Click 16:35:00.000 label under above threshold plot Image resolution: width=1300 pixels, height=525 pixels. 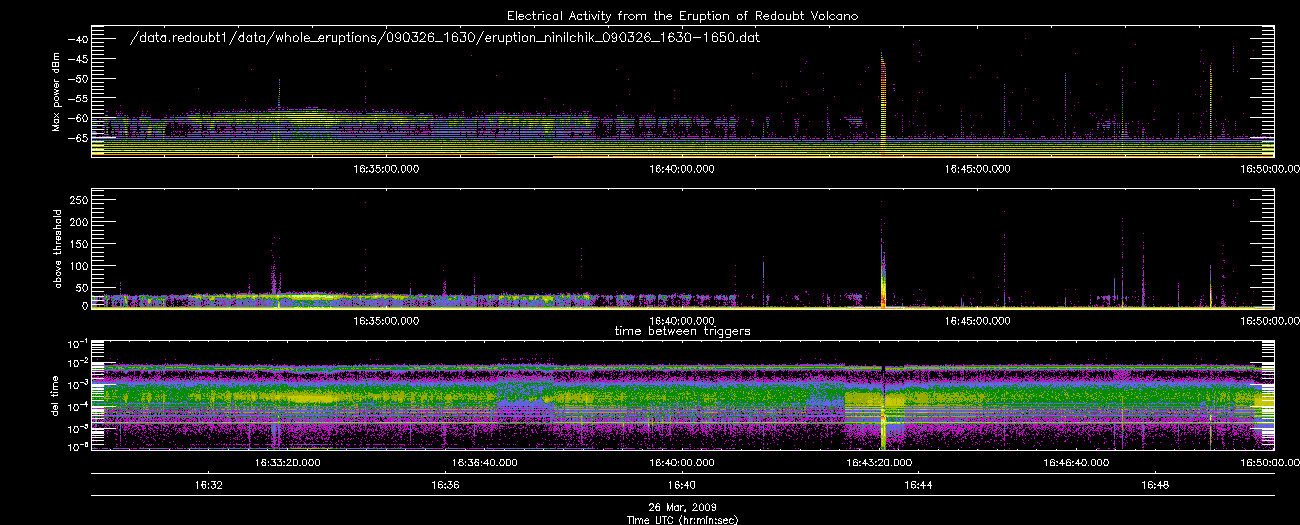(x=386, y=321)
